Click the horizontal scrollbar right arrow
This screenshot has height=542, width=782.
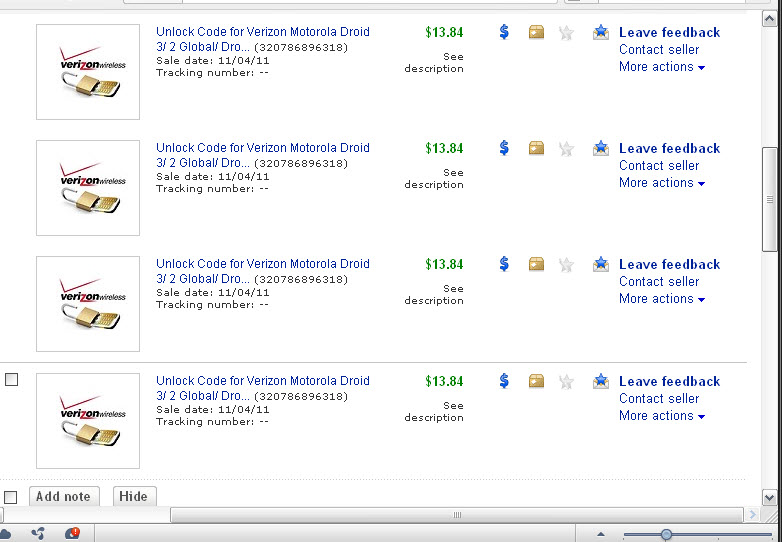(x=753, y=515)
